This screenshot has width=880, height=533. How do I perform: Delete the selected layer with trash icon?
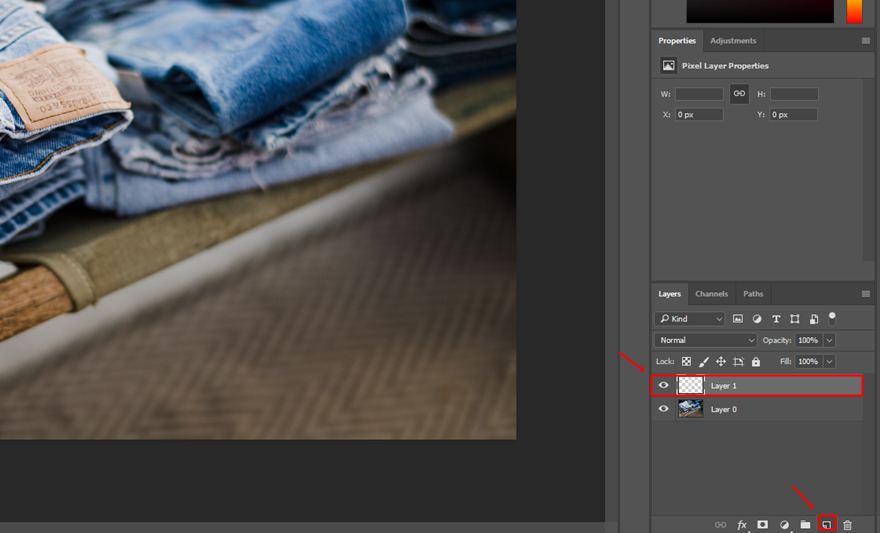coord(847,525)
